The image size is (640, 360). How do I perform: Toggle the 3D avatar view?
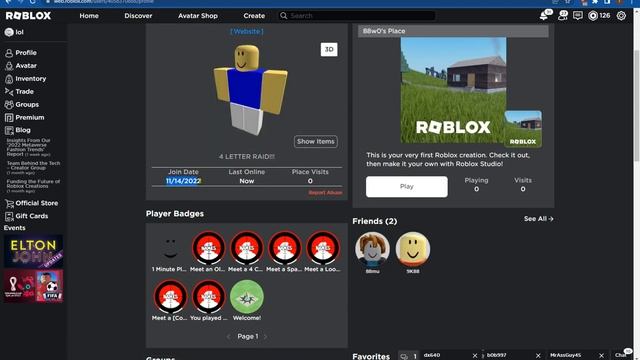[329, 49]
